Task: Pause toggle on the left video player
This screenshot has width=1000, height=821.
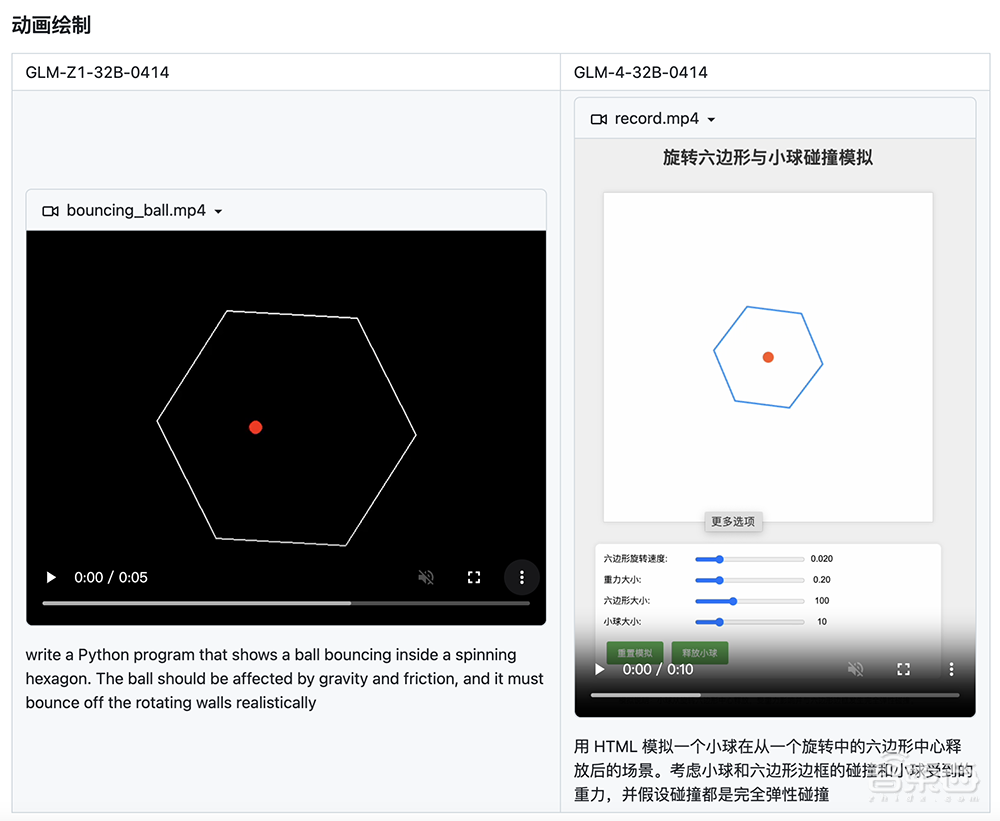Action: pos(51,577)
